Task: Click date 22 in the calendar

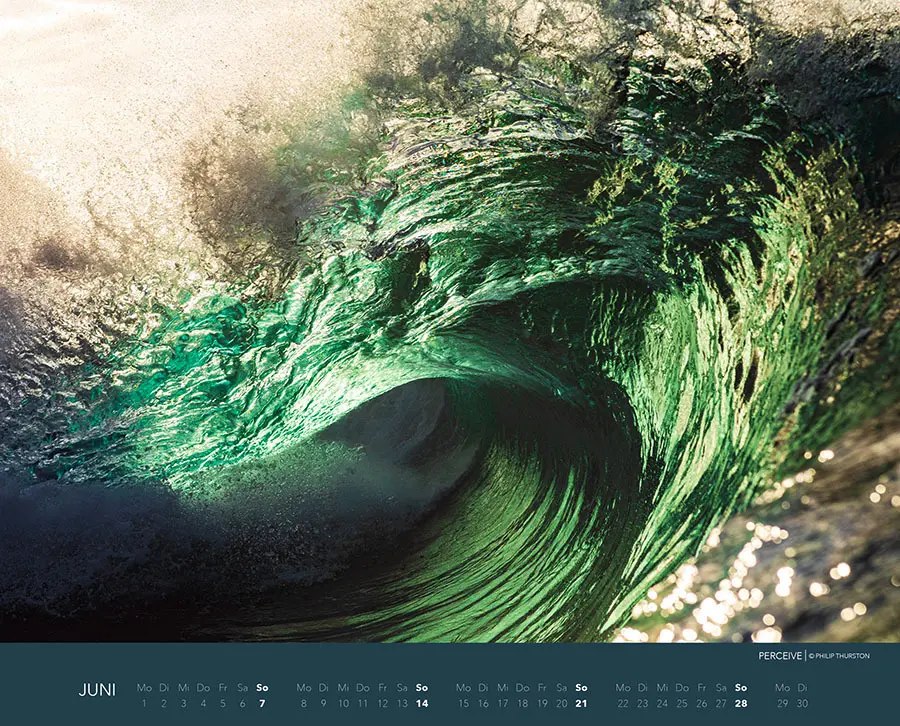Action: pyautogui.click(x=623, y=703)
